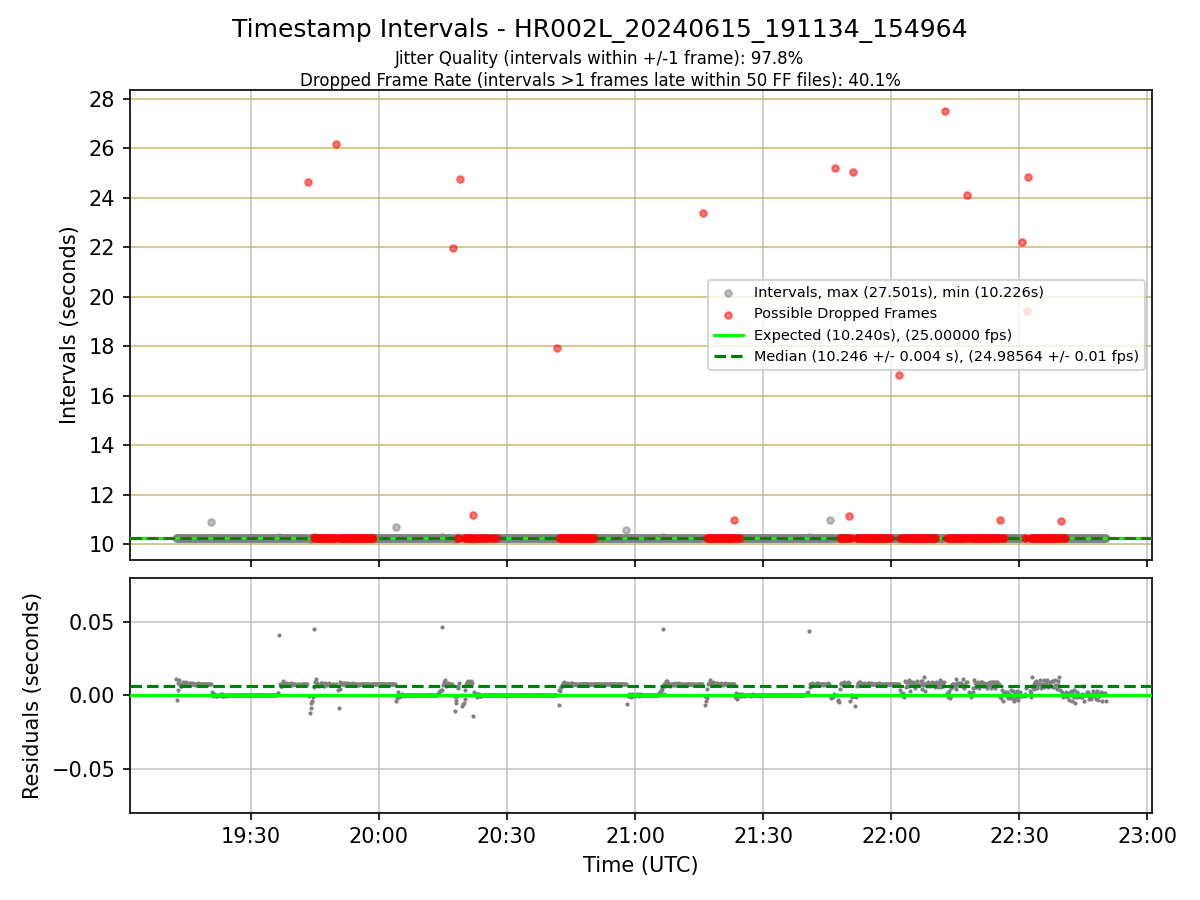Click the solid green line sample in the legend

coord(728,334)
